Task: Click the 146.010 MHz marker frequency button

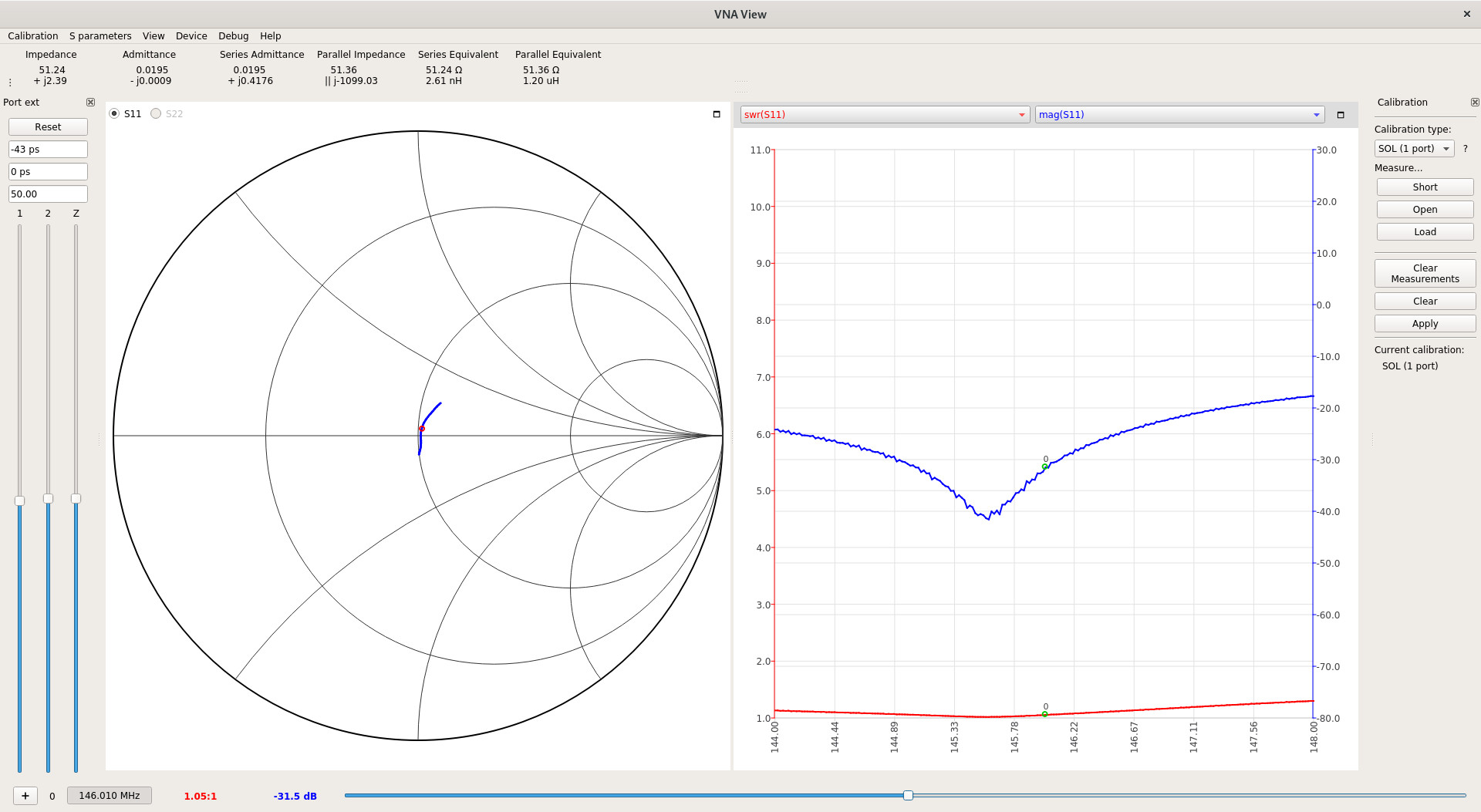Action: [x=110, y=796]
